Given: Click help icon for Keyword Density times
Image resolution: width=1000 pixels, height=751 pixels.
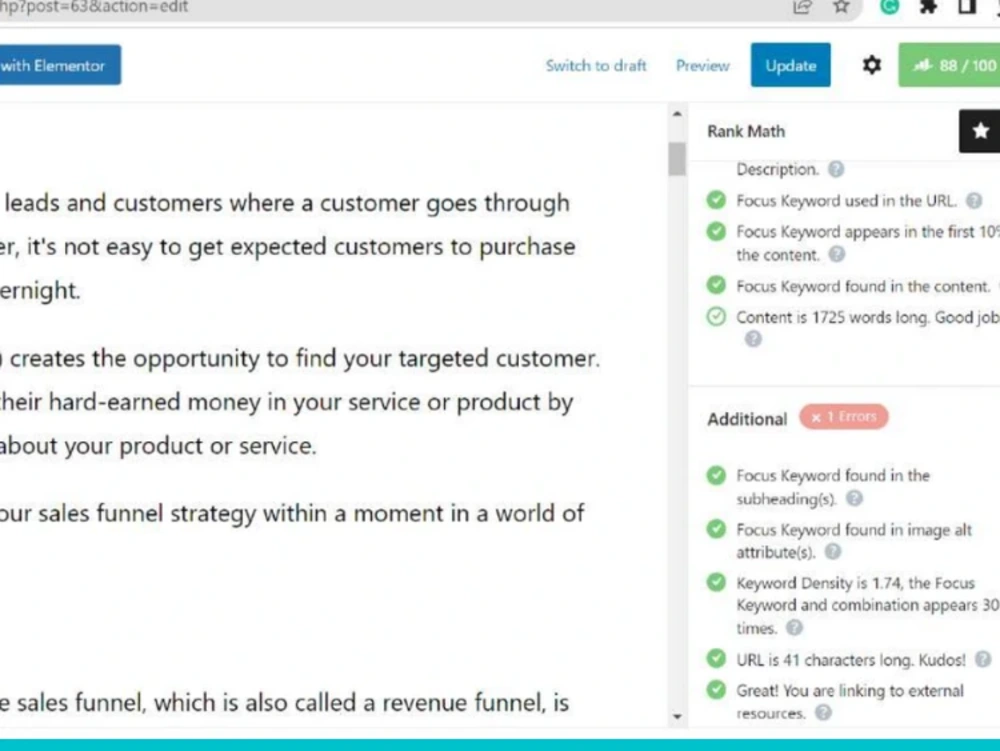Looking at the screenshot, I should (x=793, y=627).
